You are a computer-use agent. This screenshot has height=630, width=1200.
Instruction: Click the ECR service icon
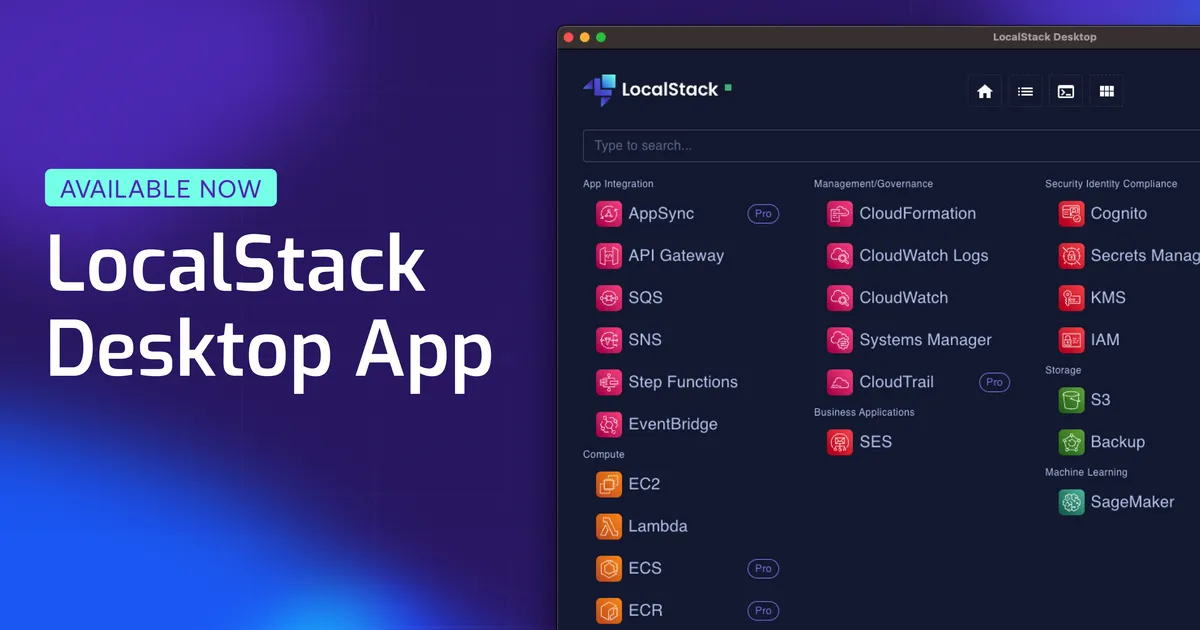(609, 610)
